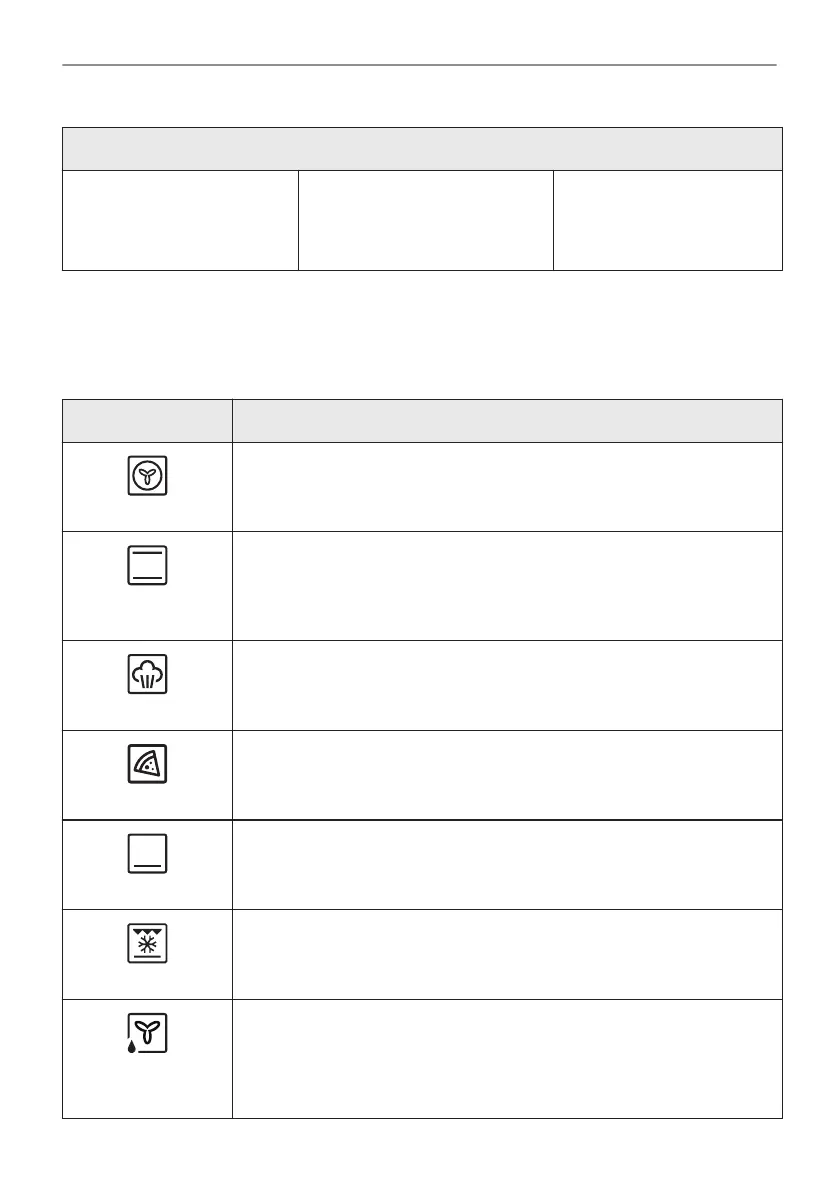Select the true fan cooking icon
Image resolution: width=839 pixels, height=1191 pixels.
[x=147, y=476]
